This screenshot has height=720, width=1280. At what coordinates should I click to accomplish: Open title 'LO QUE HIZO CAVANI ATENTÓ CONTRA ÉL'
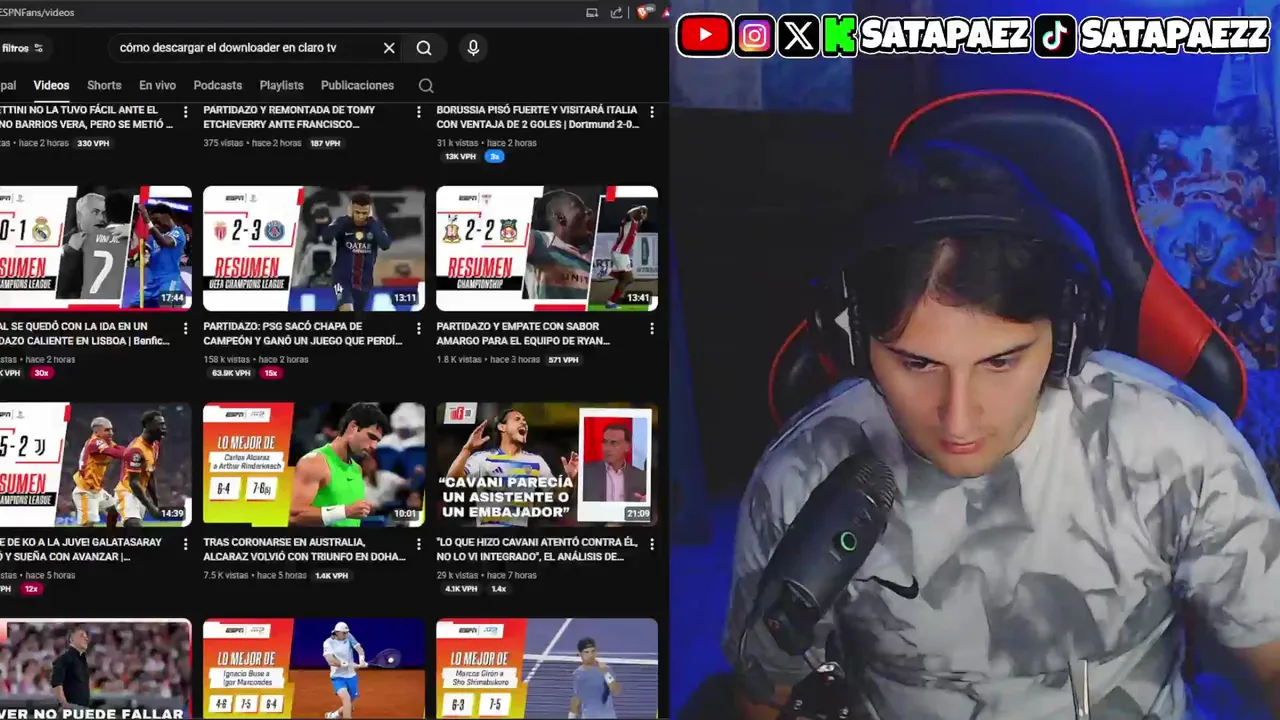[536, 549]
